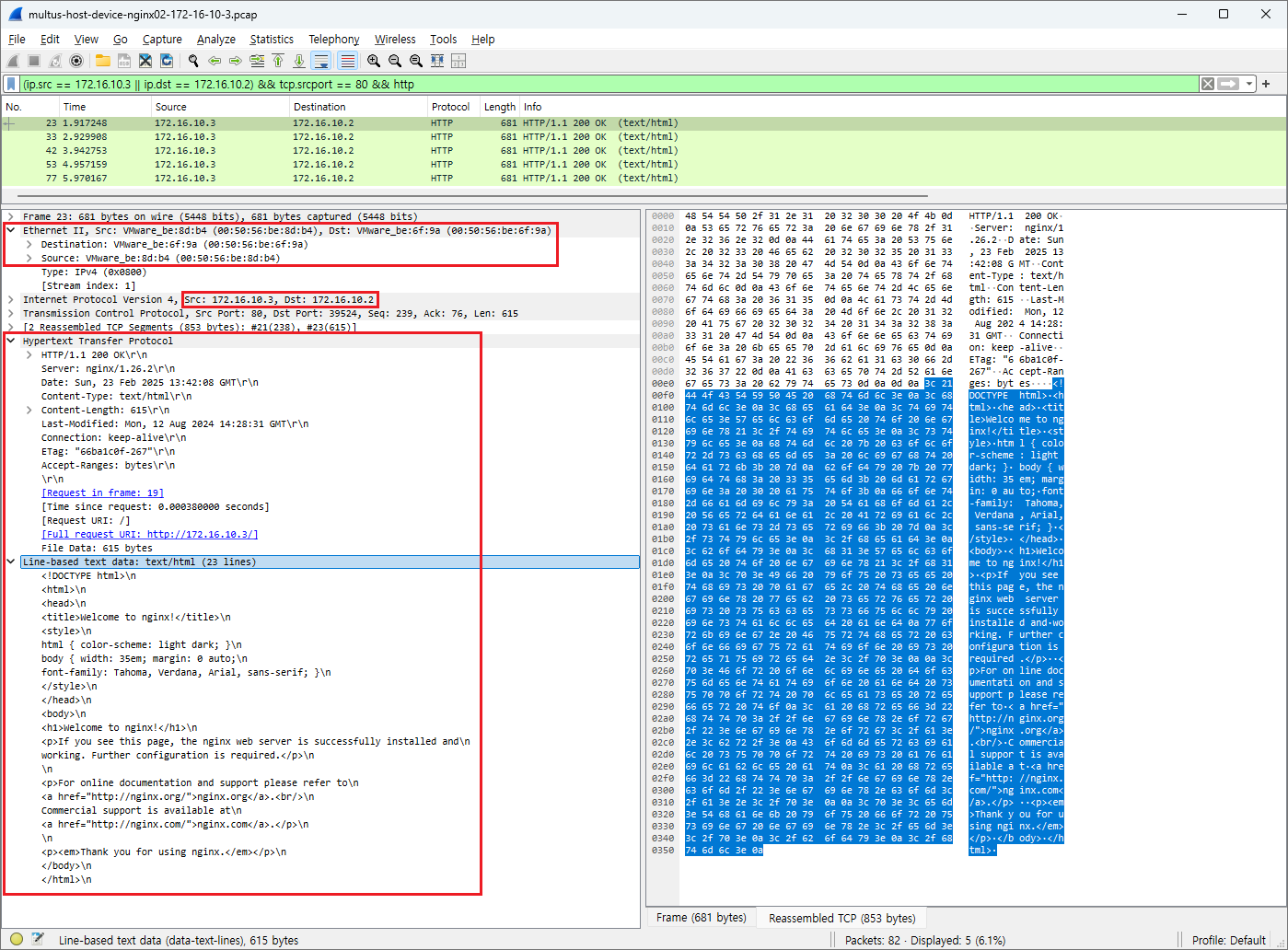Collapse Hypertext Transfer Protocol section
Image resolution: width=1288 pixels, height=950 pixels.
click(11, 342)
